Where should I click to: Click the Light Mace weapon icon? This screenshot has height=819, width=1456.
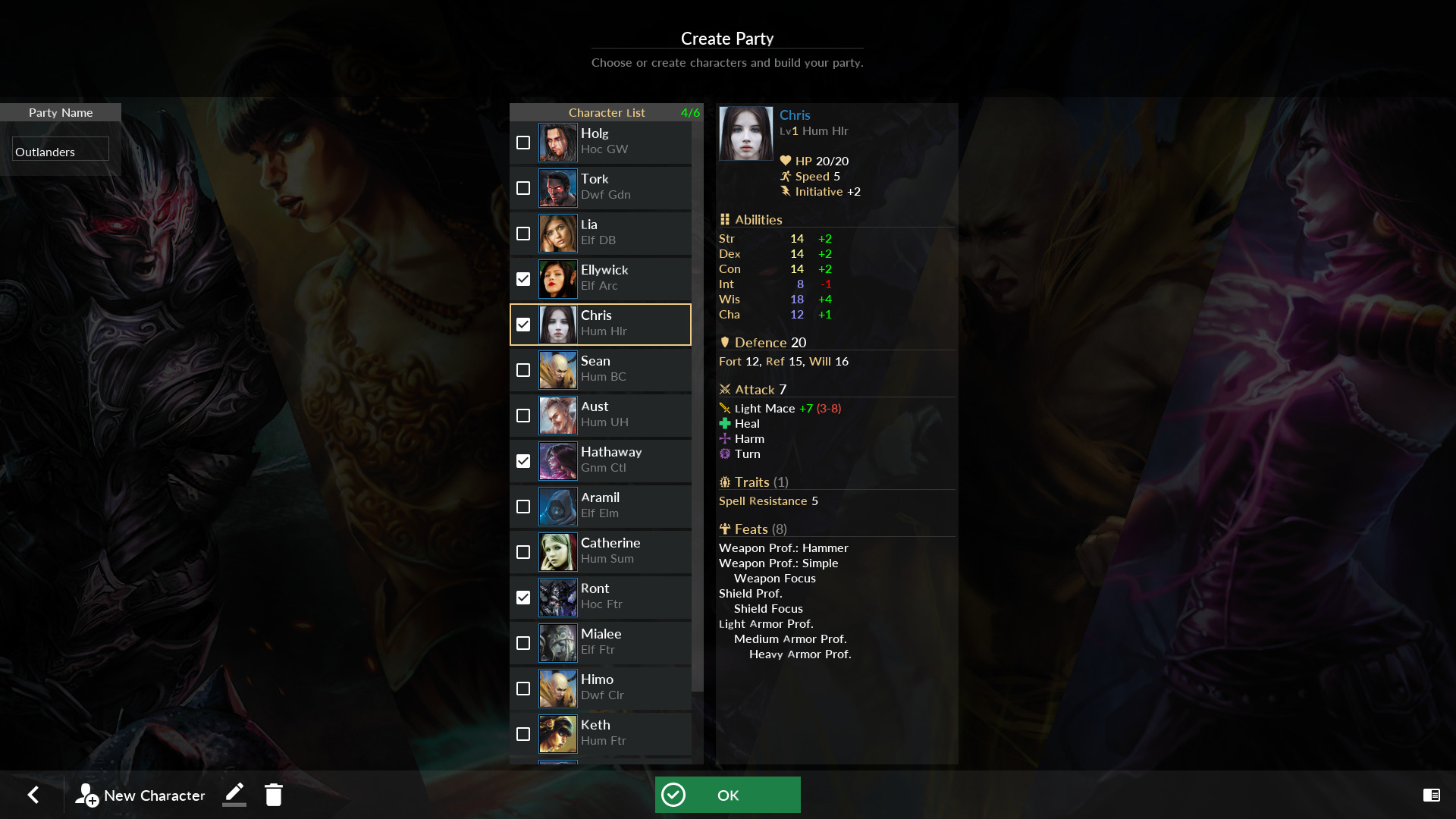(725, 409)
